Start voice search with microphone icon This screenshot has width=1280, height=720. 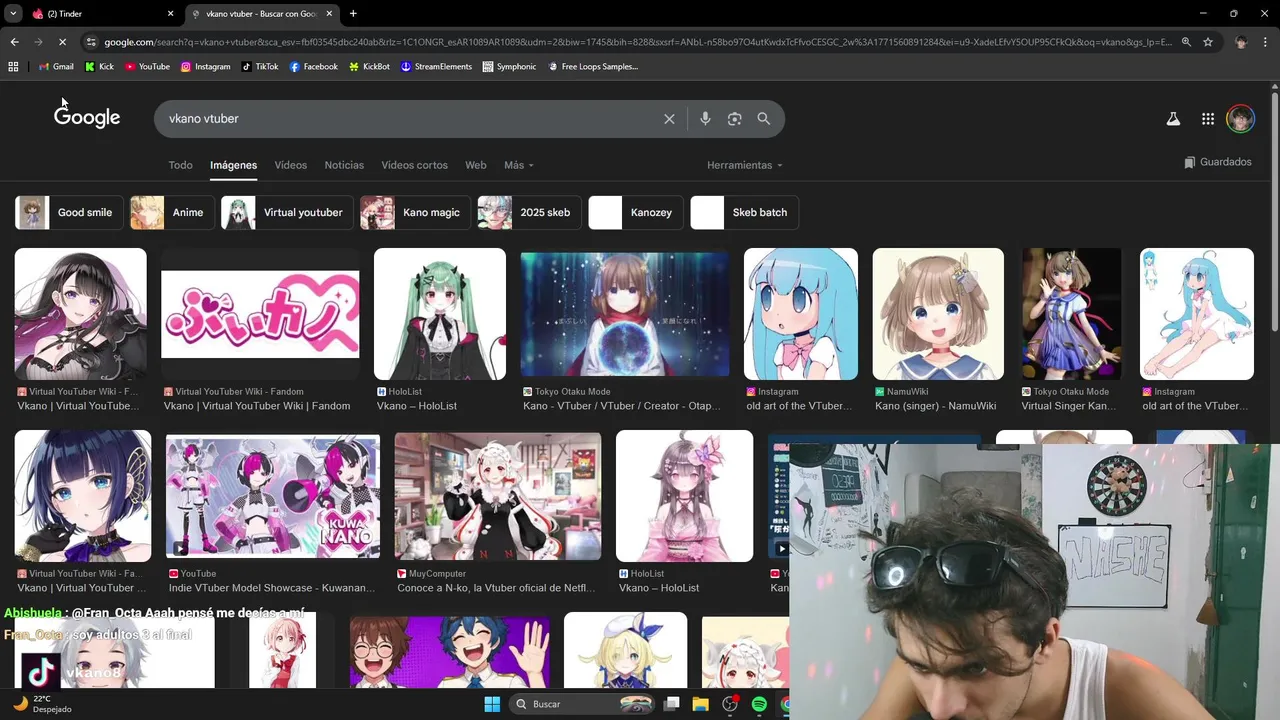coord(705,119)
